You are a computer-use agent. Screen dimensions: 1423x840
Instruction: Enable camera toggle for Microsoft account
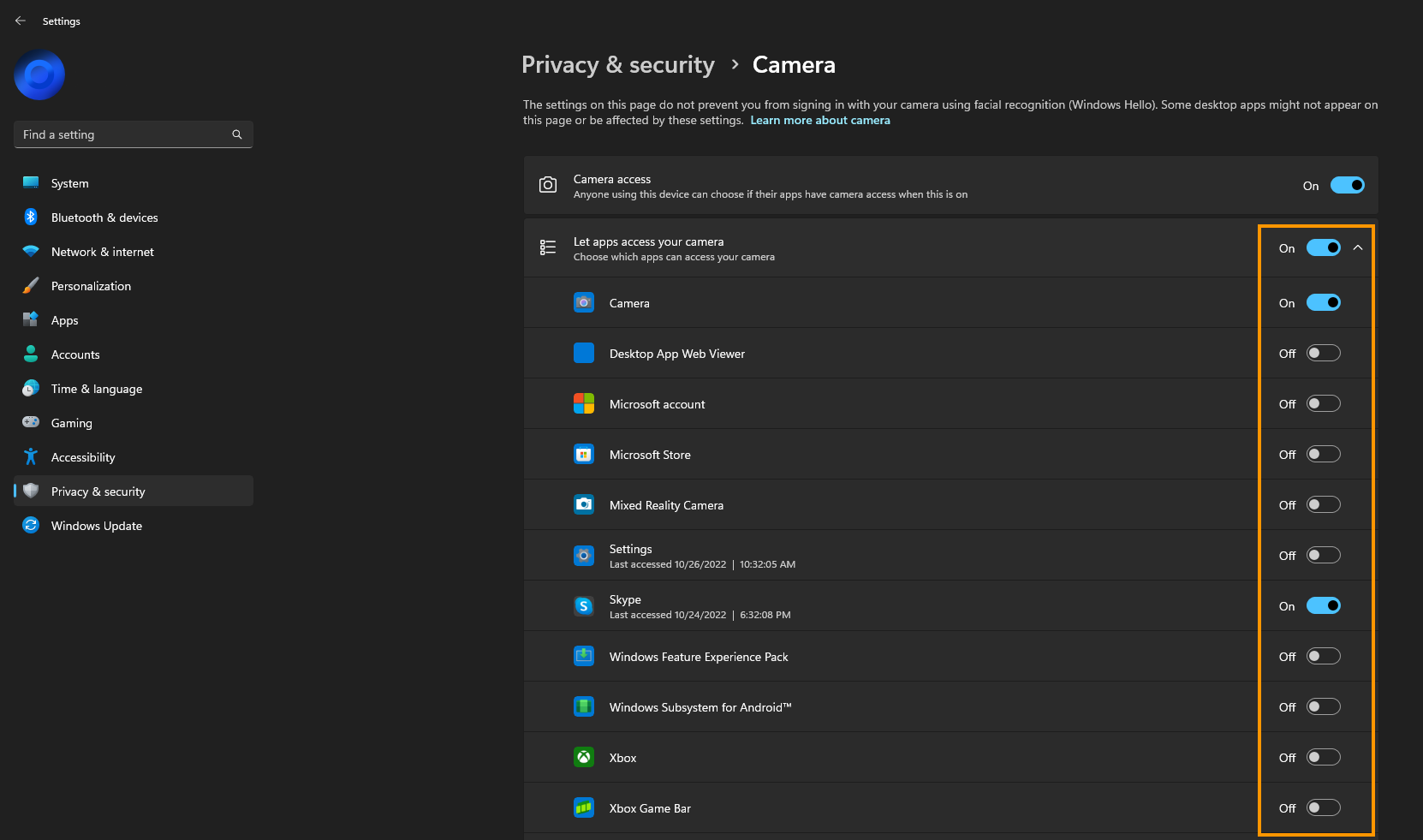(1324, 403)
